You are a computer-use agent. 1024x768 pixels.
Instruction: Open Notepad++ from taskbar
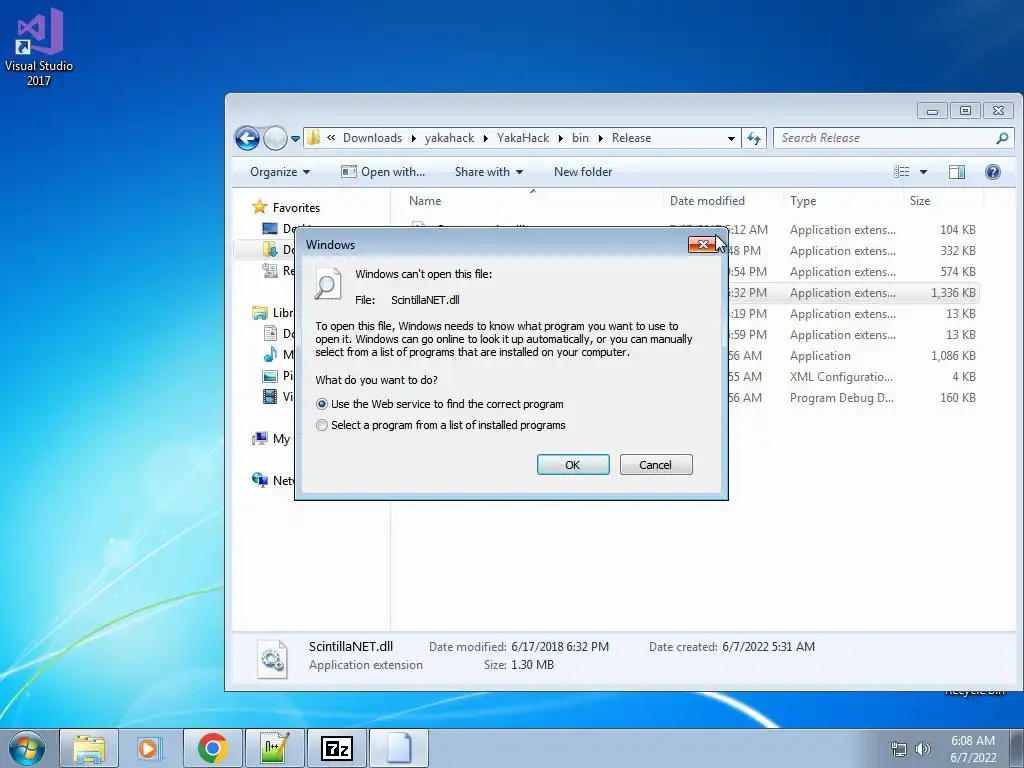(274, 748)
